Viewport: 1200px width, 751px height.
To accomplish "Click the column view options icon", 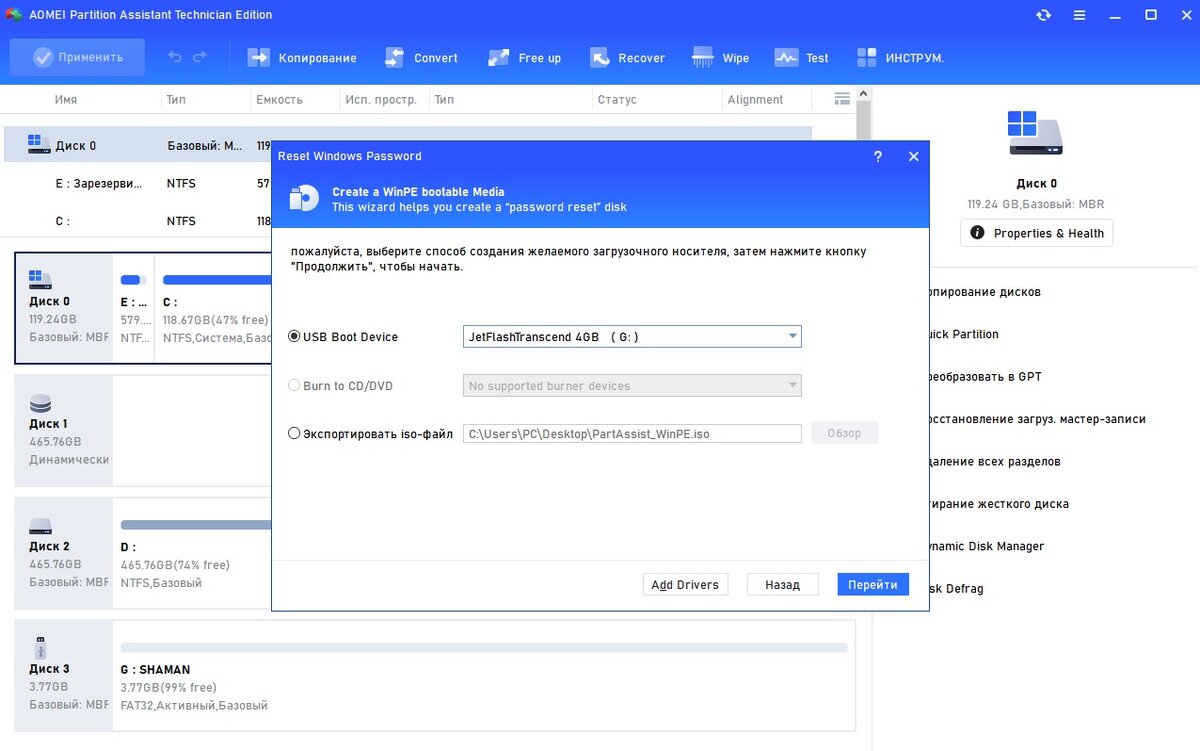I will (x=842, y=99).
